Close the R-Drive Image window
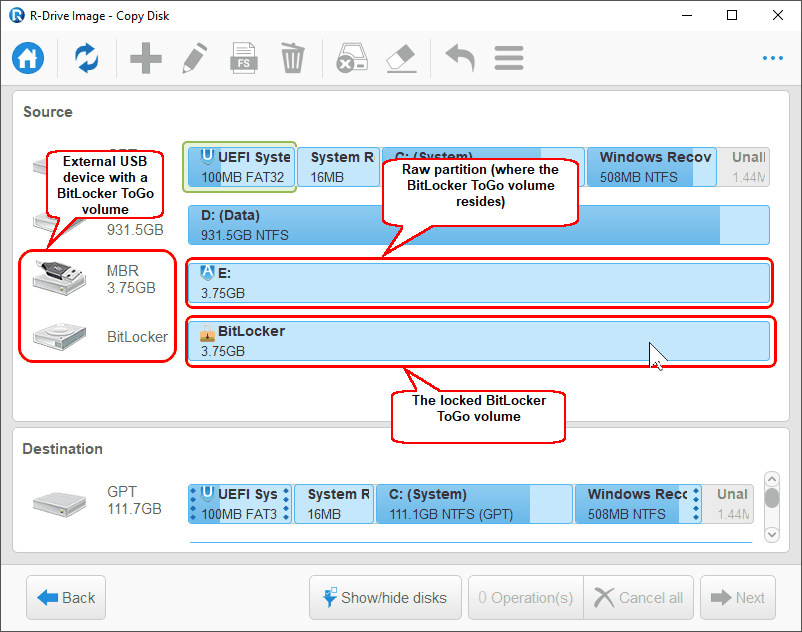802x632 pixels. pyautogui.click(x=777, y=15)
